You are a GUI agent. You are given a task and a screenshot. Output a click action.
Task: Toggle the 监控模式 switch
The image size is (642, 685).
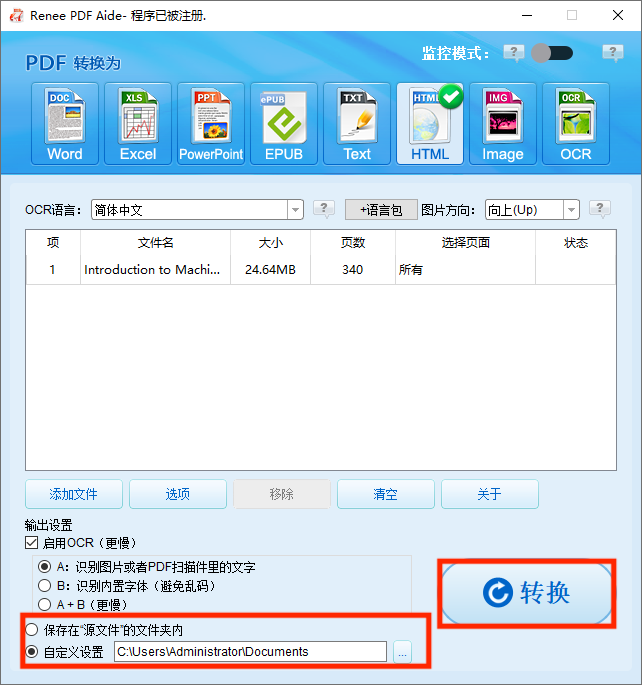pos(552,53)
